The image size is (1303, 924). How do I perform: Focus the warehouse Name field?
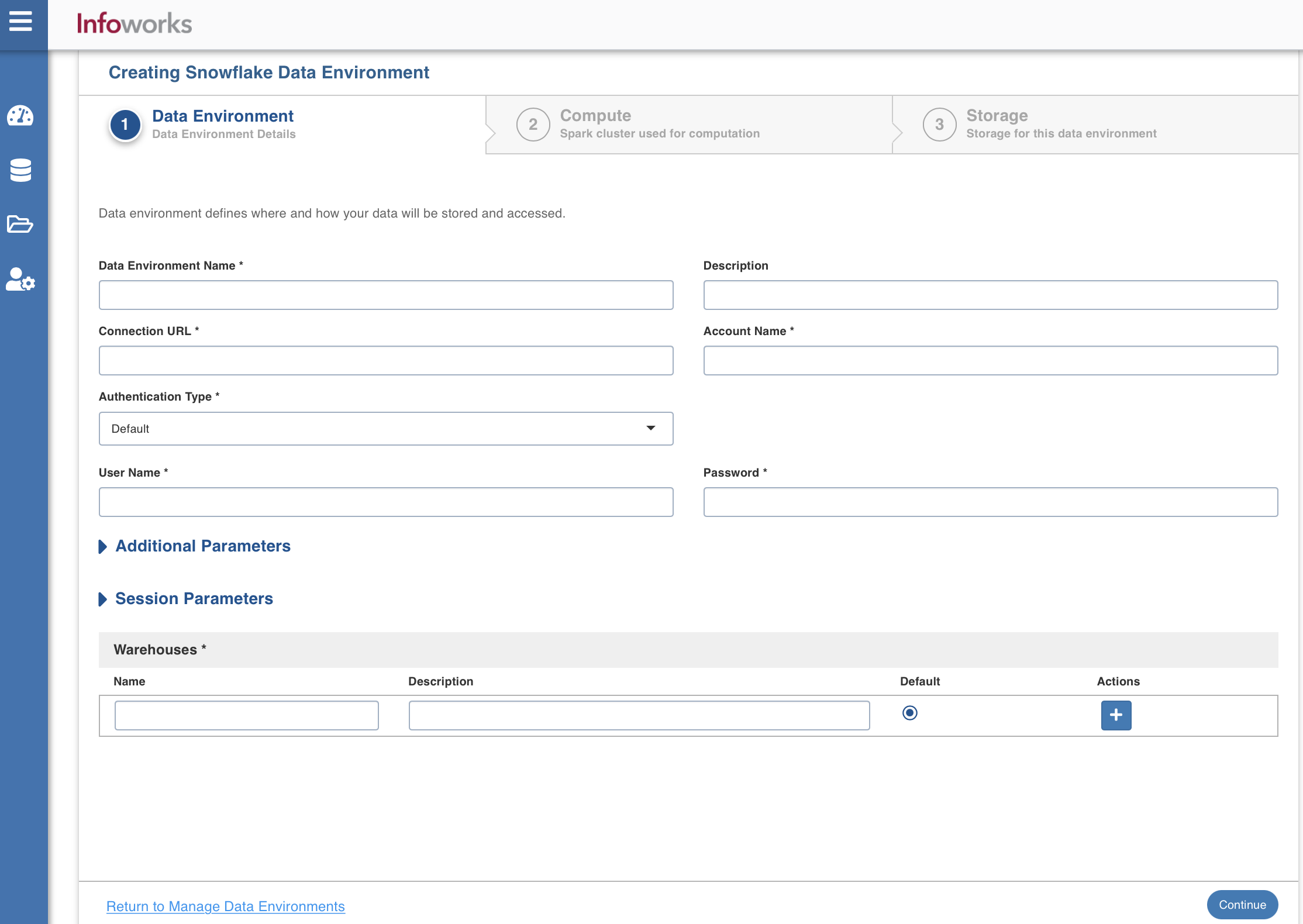(247, 715)
